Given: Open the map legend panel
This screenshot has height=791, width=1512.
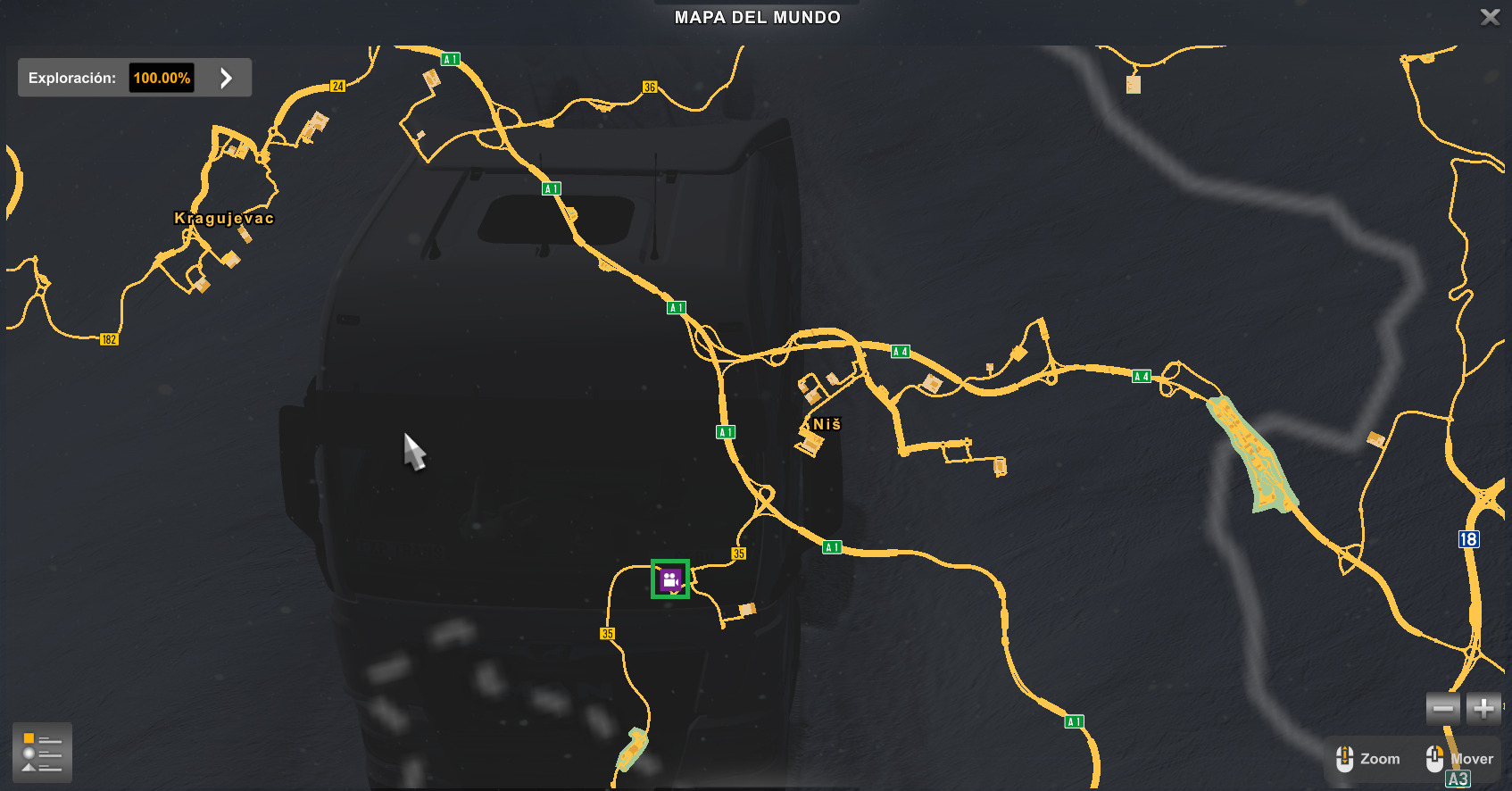Looking at the screenshot, I should point(42,753).
